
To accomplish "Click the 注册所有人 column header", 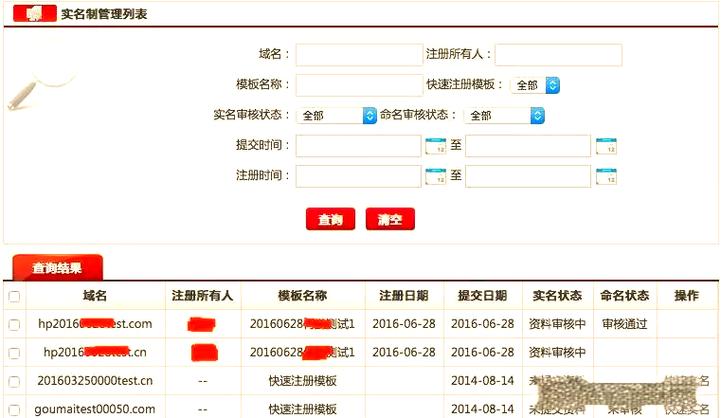I will coord(202,296).
